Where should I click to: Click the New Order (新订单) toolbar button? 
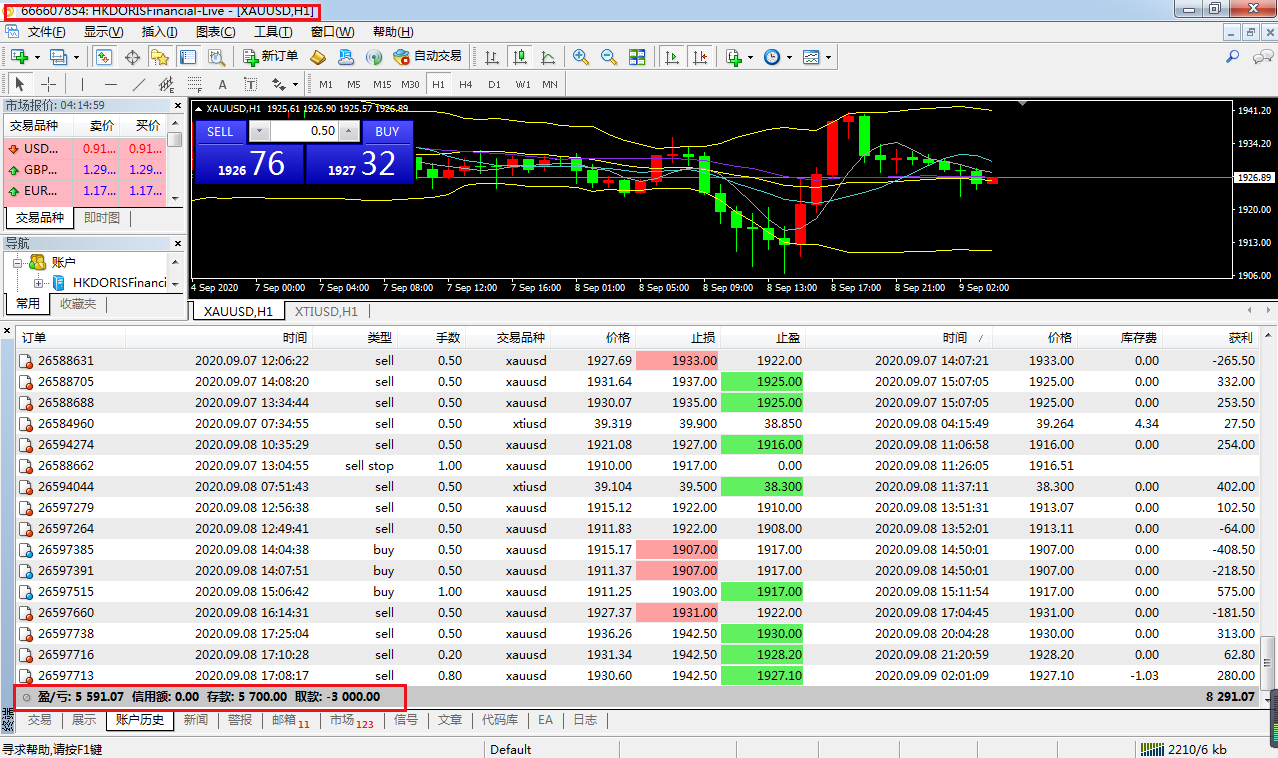(x=271, y=57)
